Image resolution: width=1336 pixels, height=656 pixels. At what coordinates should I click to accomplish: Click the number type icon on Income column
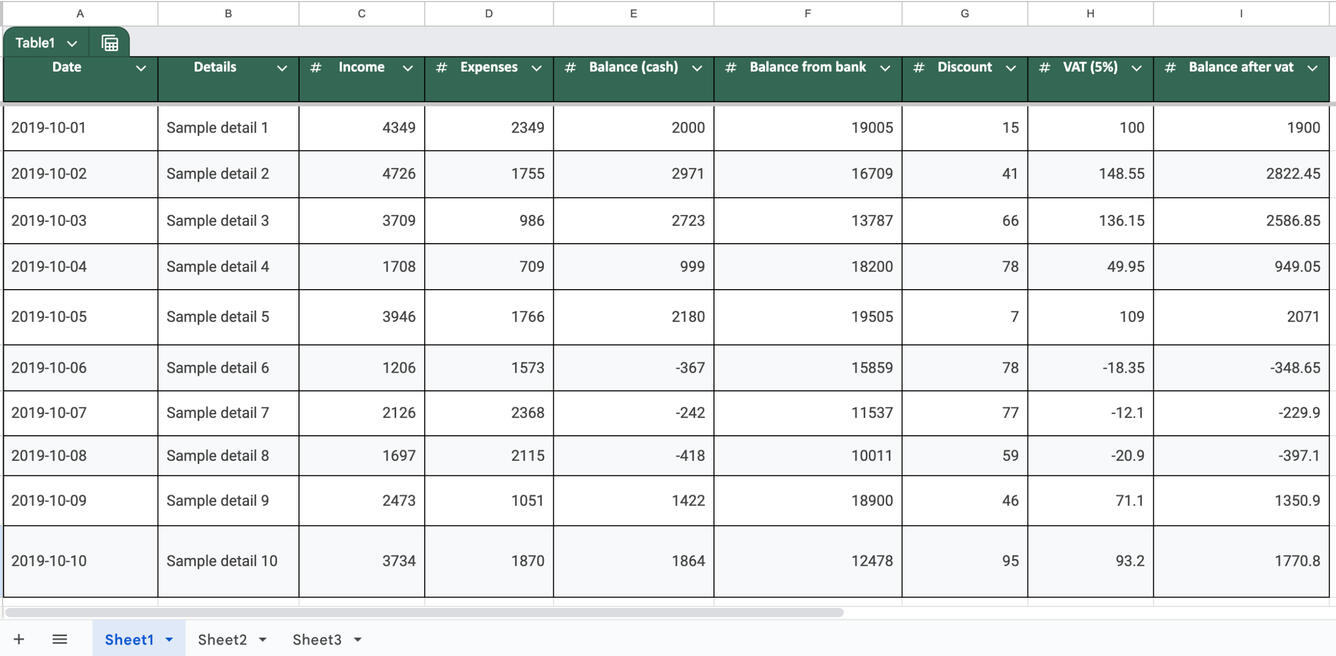click(x=316, y=68)
